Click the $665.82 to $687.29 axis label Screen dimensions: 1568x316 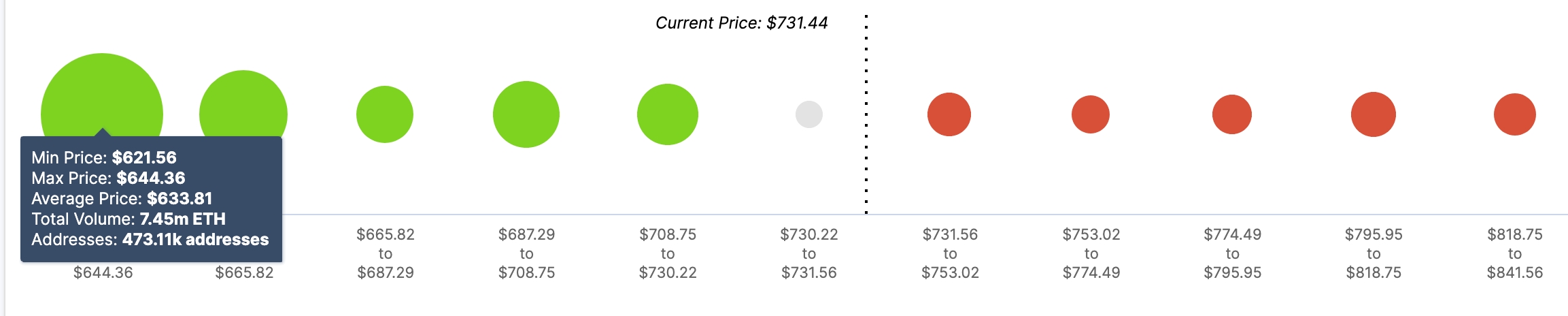tap(386, 253)
